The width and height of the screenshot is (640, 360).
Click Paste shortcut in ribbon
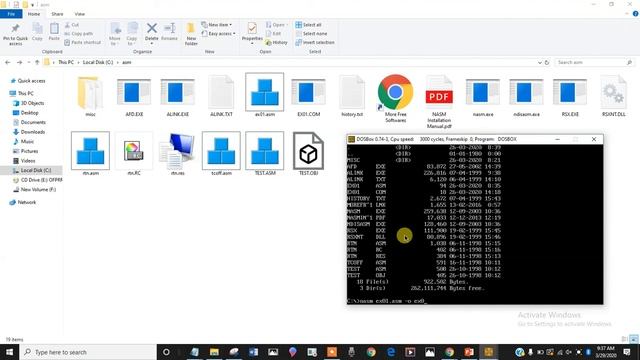(82, 42)
